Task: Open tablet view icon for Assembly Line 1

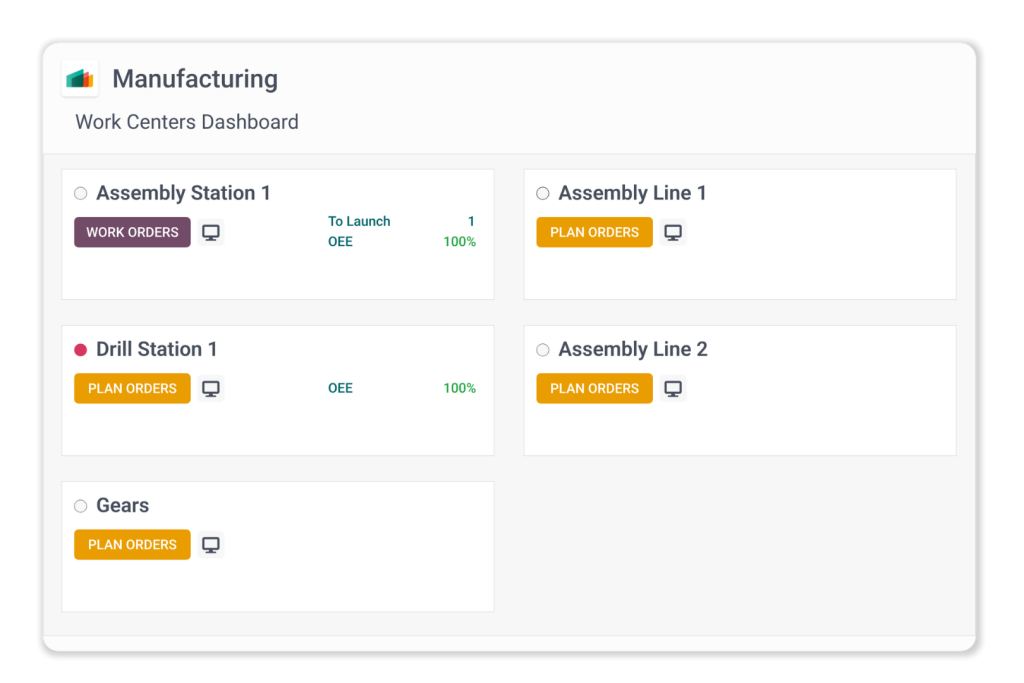Action: coord(673,233)
